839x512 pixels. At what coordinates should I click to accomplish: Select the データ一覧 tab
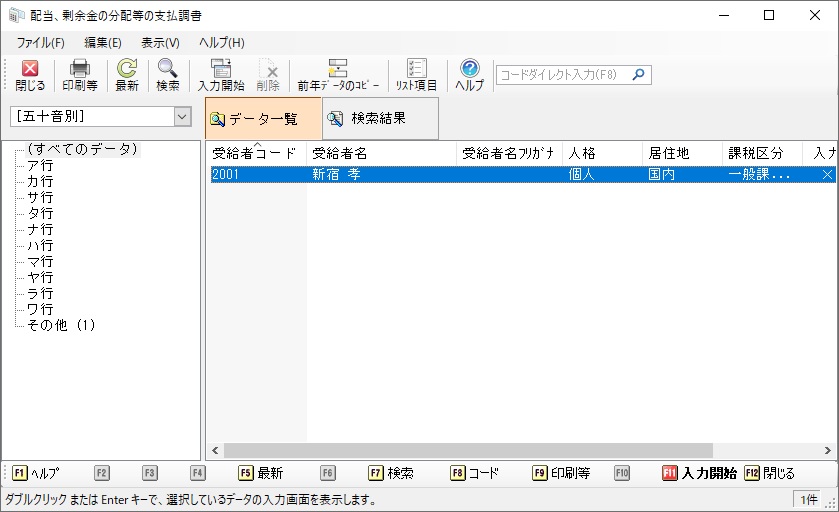pyautogui.click(x=263, y=118)
